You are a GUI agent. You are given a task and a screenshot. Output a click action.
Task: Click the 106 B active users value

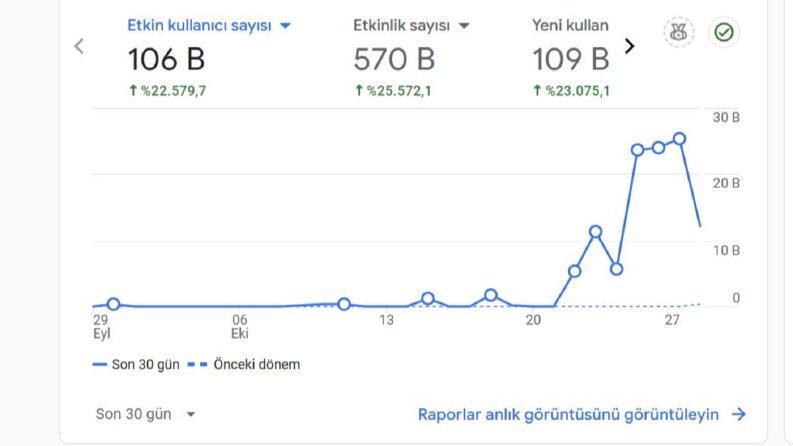pyautogui.click(x=166, y=59)
